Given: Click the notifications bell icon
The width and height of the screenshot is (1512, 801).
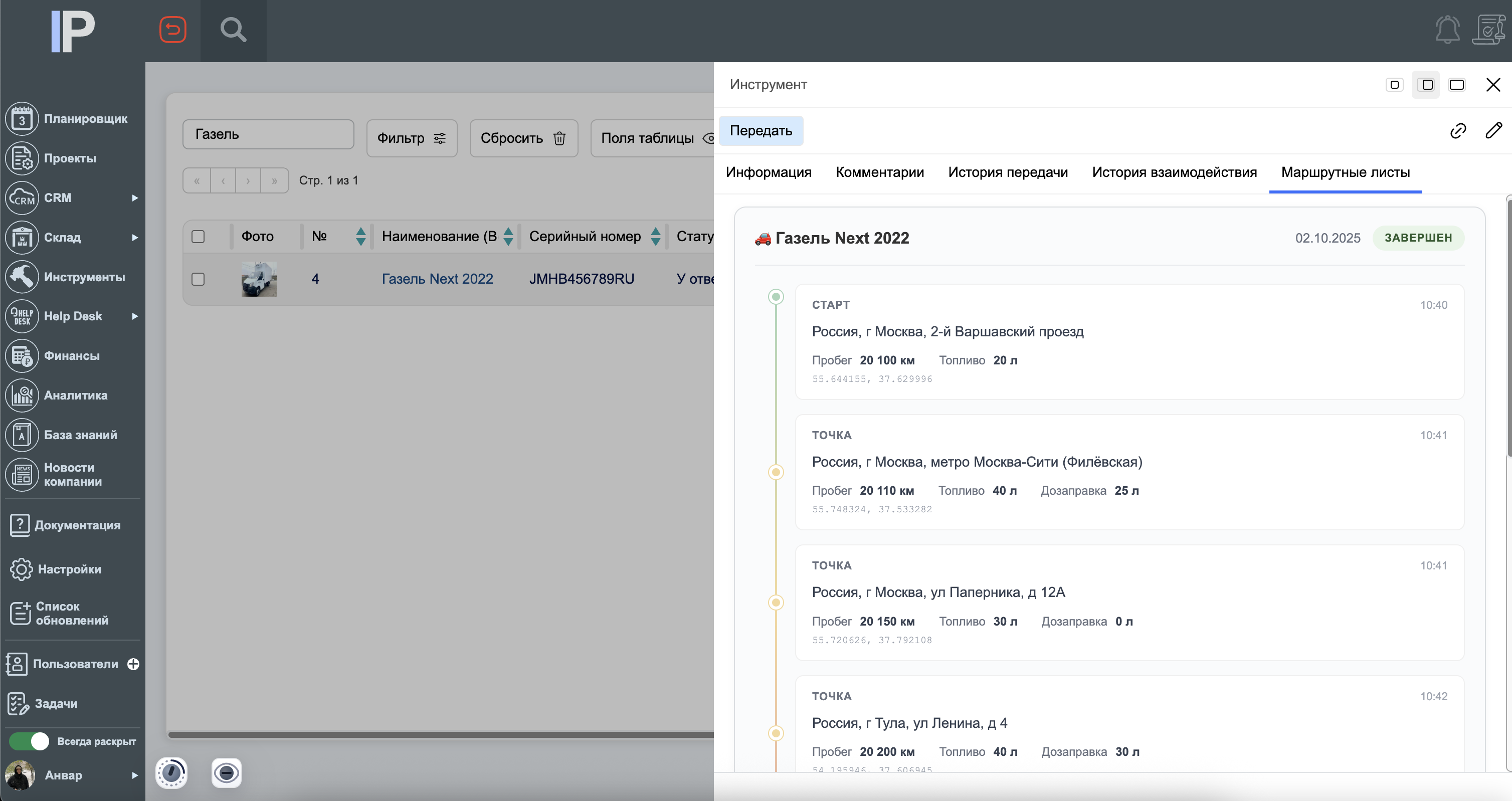Looking at the screenshot, I should pos(1447,29).
